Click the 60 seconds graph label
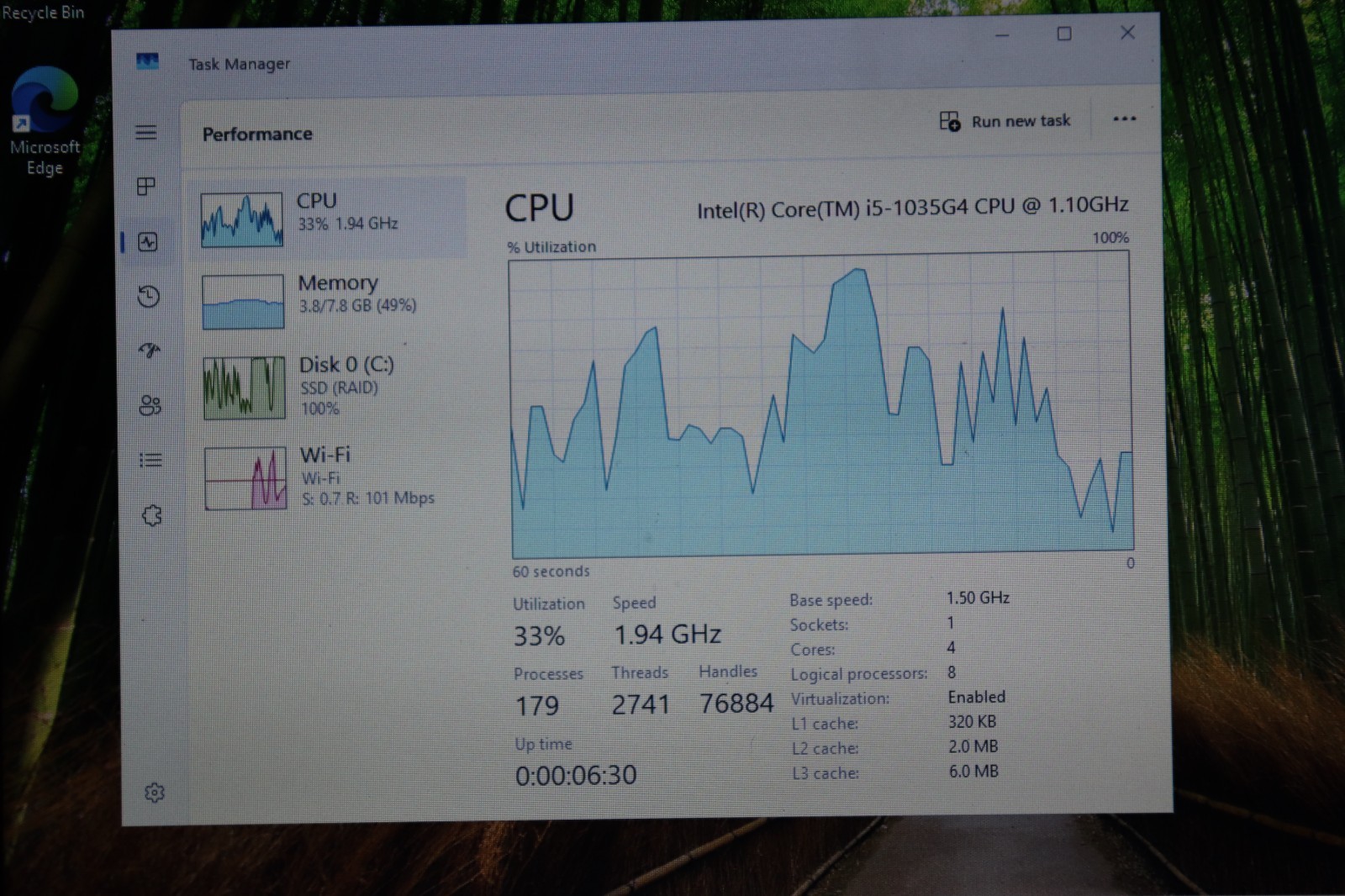Viewport: 1345px width, 896px height. [x=551, y=571]
